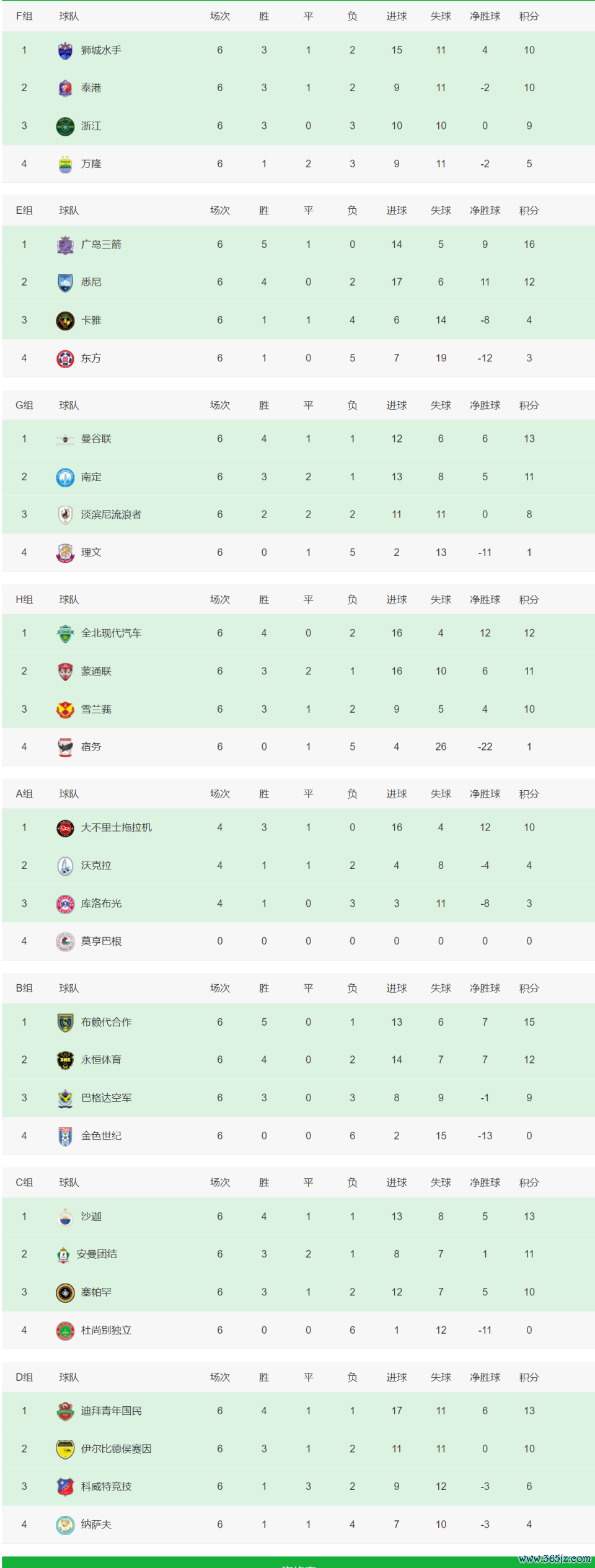Click the 狮城水手 team crest icon
Image resolution: width=595 pixels, height=1568 pixels.
point(65,50)
